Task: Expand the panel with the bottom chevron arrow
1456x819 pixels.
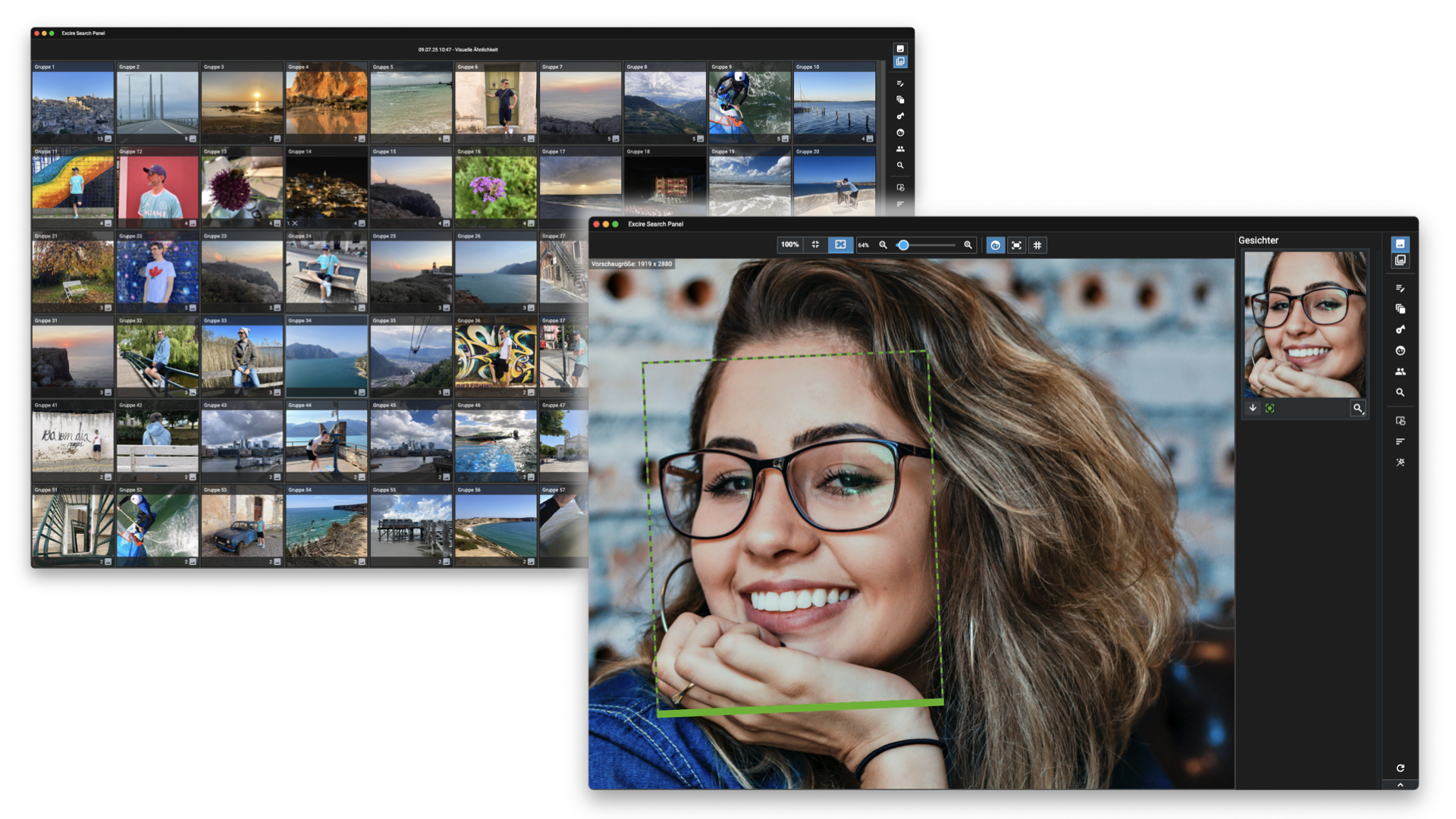Action: (x=1400, y=785)
